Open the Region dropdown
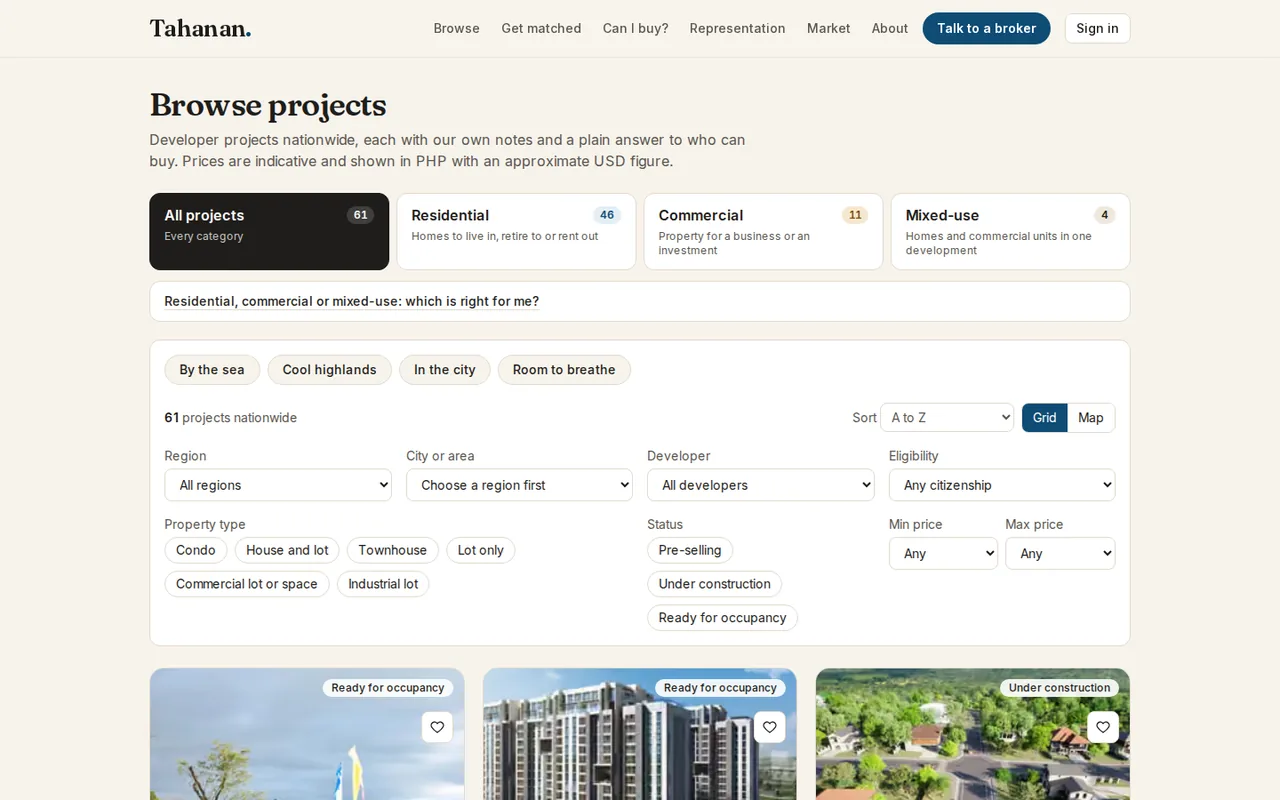 click(278, 485)
